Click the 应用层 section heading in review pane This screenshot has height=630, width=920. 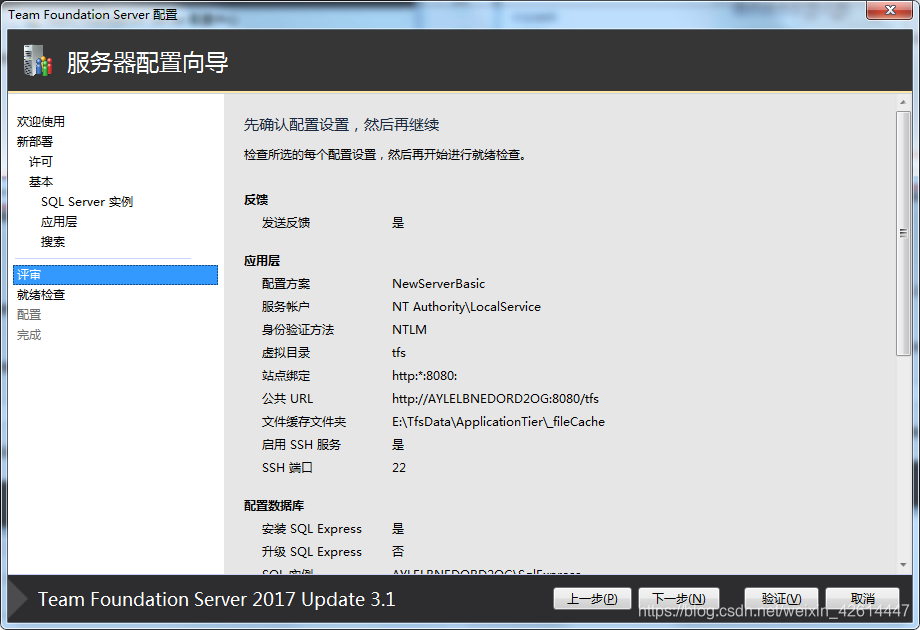(262, 260)
